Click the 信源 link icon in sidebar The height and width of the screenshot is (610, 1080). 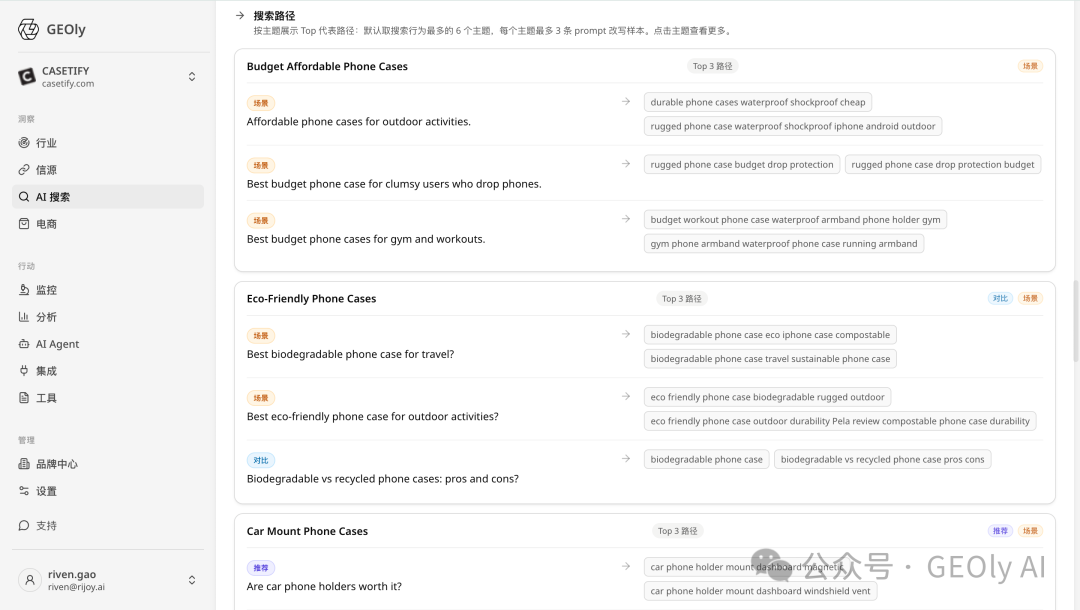(24, 169)
